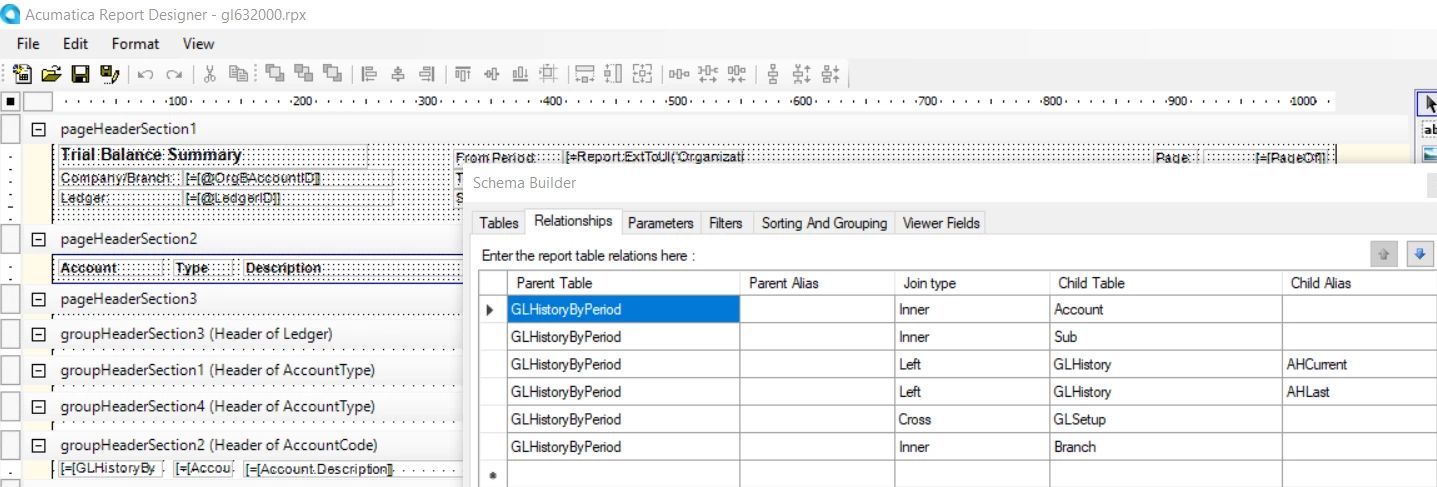Make vertical spacing equal
The width and height of the screenshot is (1437, 487).
coord(773,74)
